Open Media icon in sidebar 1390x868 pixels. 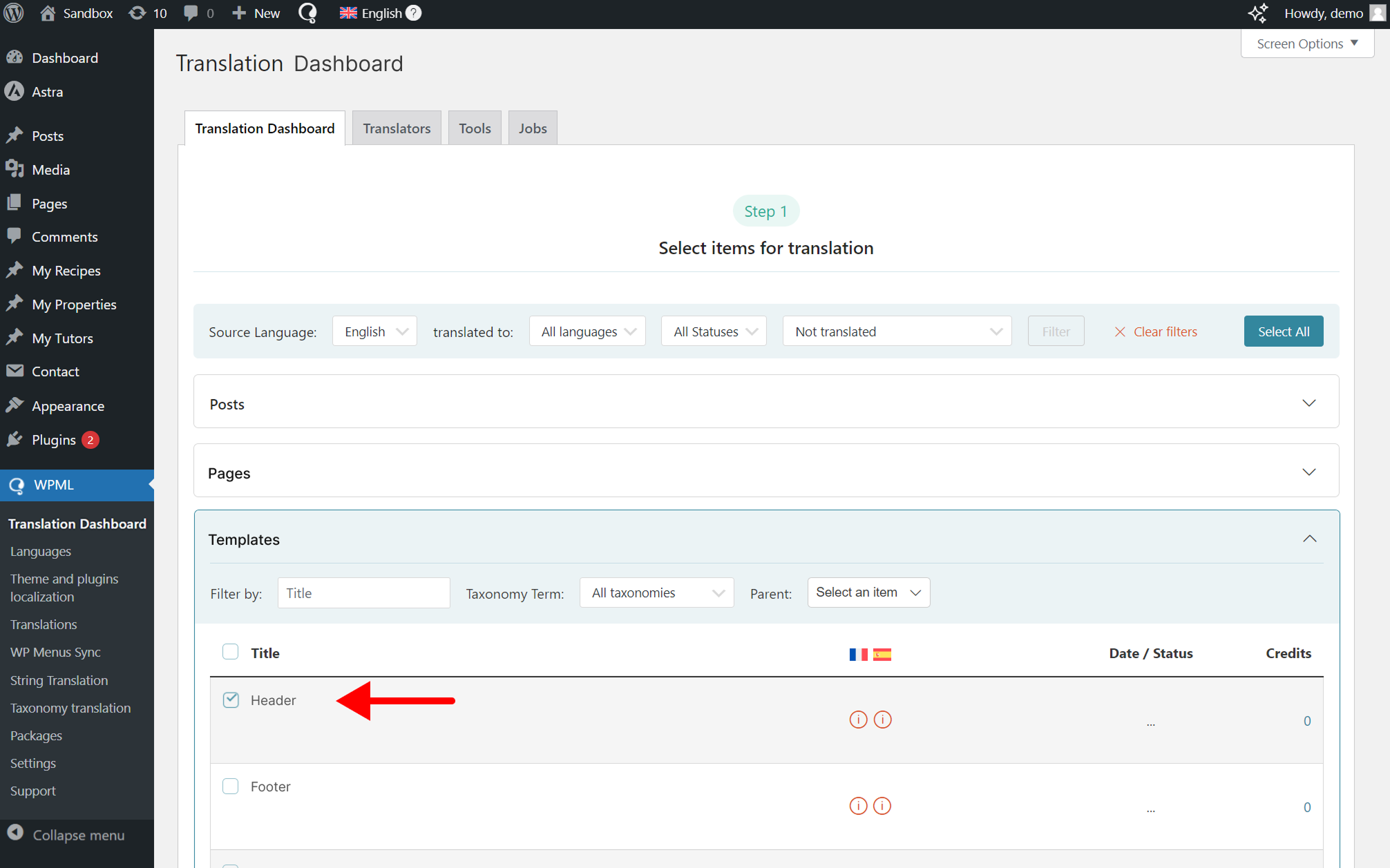point(15,169)
